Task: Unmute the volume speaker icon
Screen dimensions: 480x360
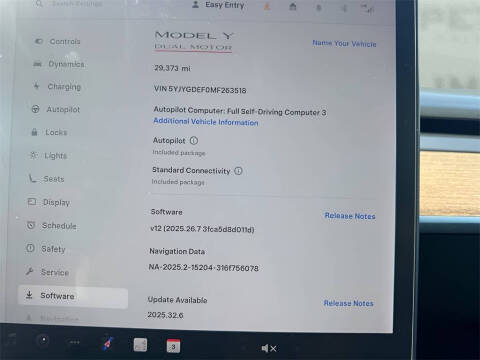Action: pyautogui.click(x=269, y=348)
